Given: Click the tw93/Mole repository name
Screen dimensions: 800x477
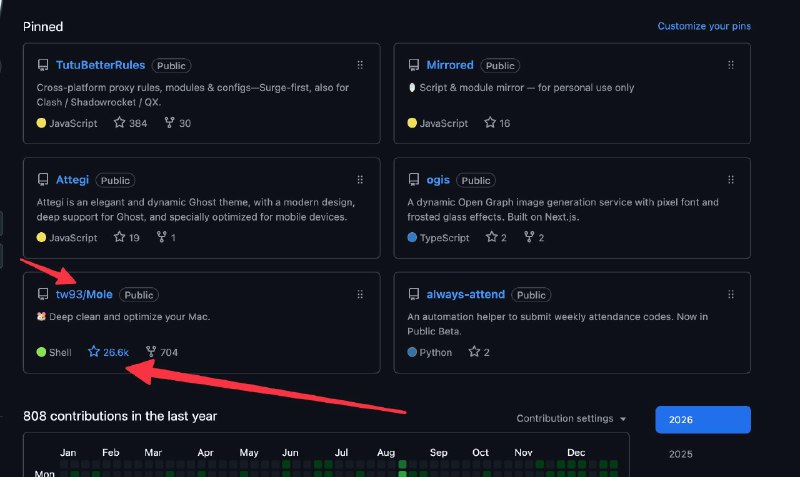Looking at the screenshot, I should point(84,295).
